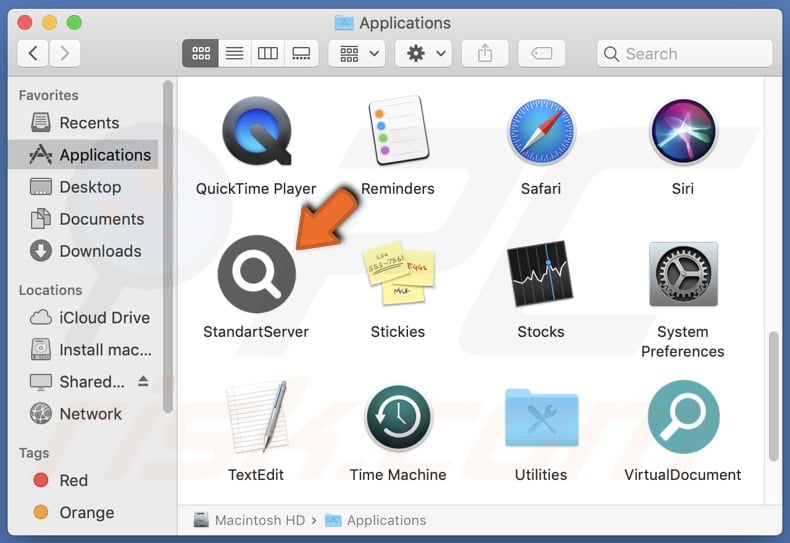The height and width of the screenshot is (543, 790).
Task: Click the Share toolbar button
Action: coord(485,54)
